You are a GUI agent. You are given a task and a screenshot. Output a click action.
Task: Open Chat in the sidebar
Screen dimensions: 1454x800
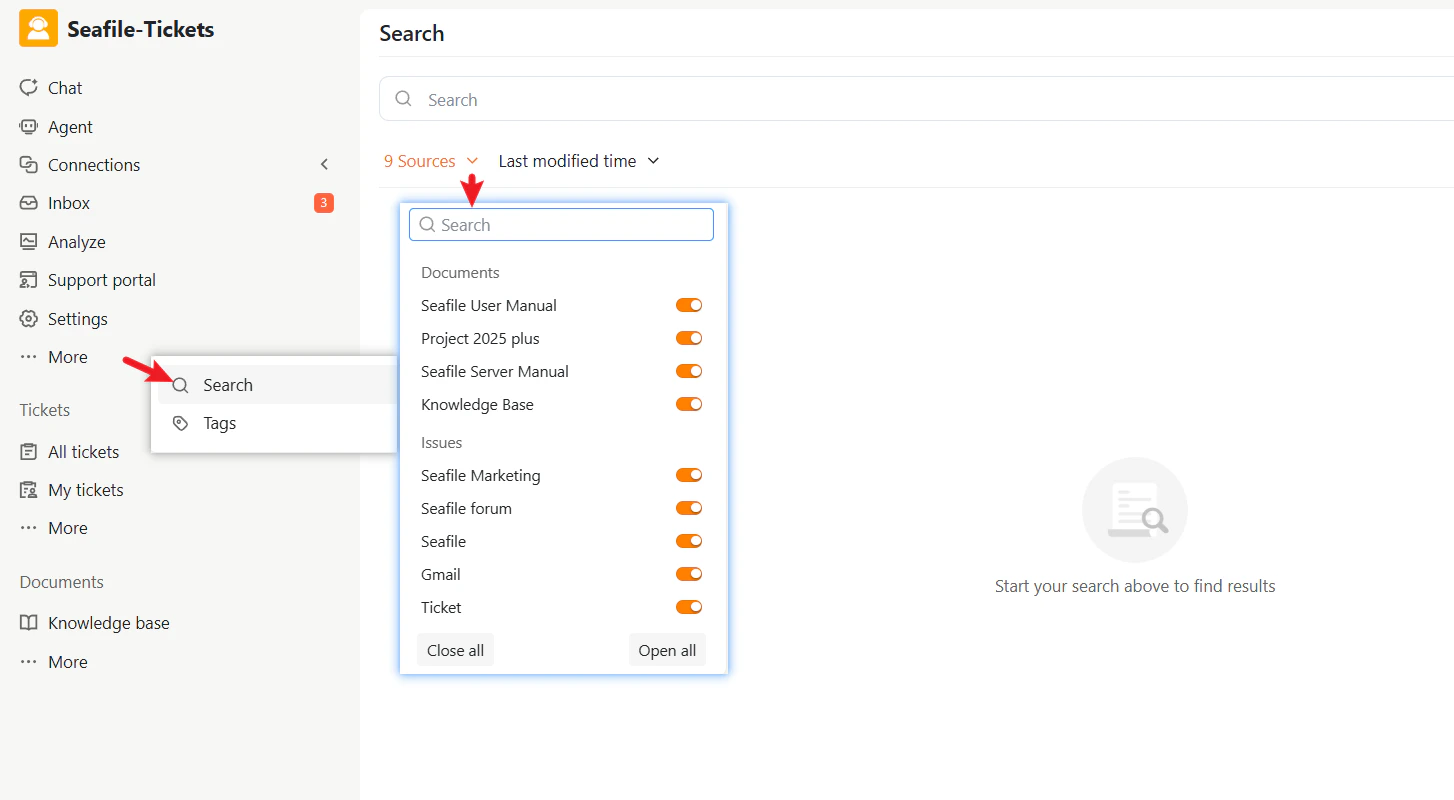point(65,88)
